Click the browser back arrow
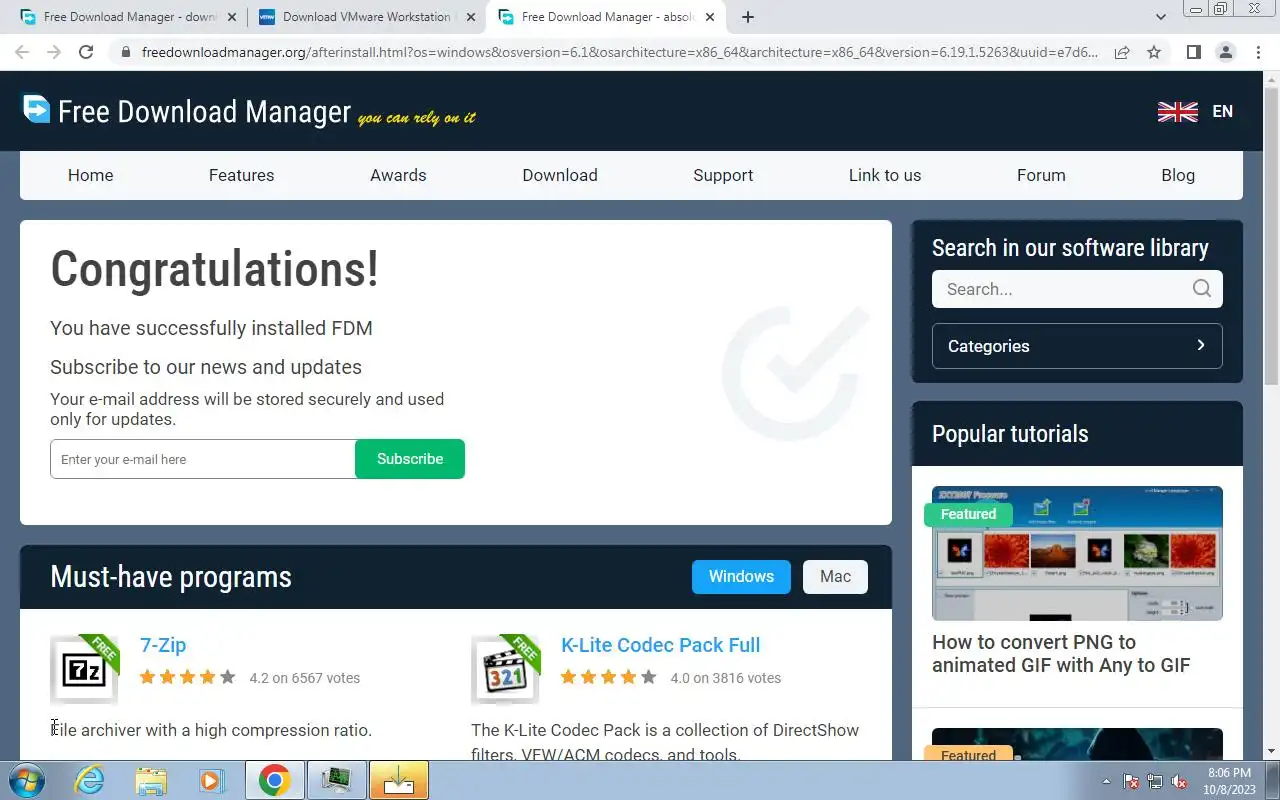 click(x=23, y=52)
